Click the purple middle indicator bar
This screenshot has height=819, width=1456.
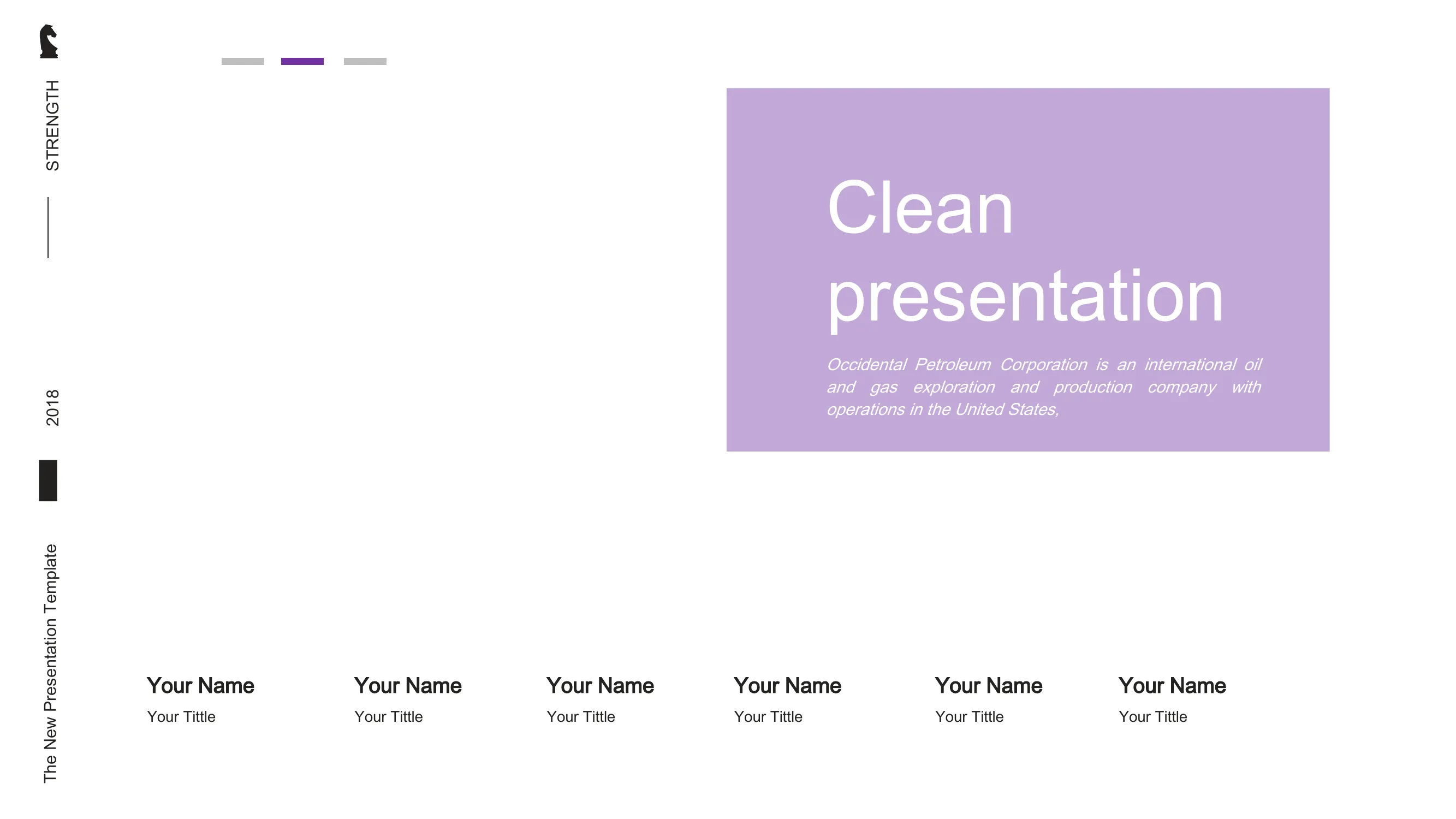coord(302,61)
